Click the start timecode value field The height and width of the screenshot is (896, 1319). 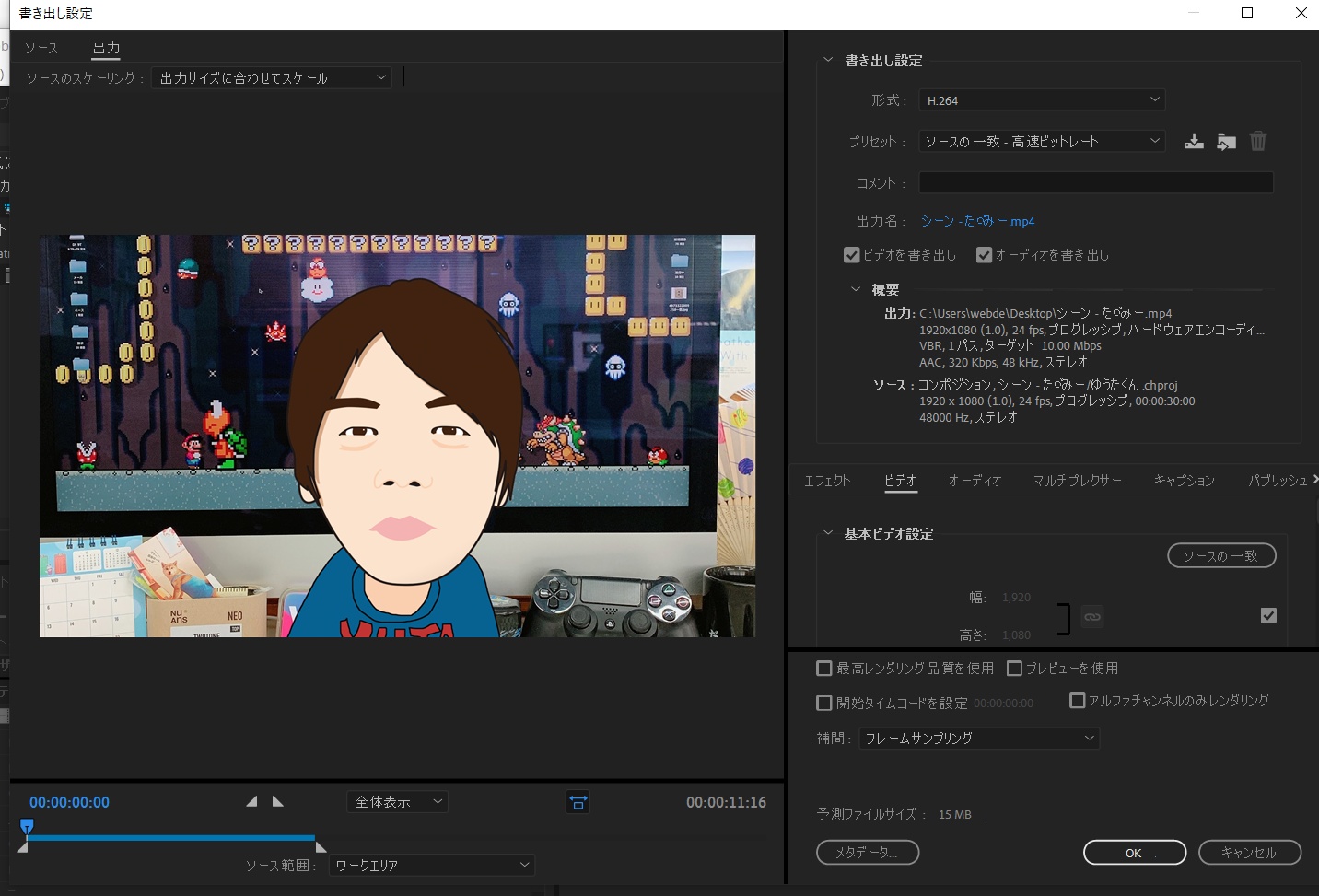(1003, 704)
